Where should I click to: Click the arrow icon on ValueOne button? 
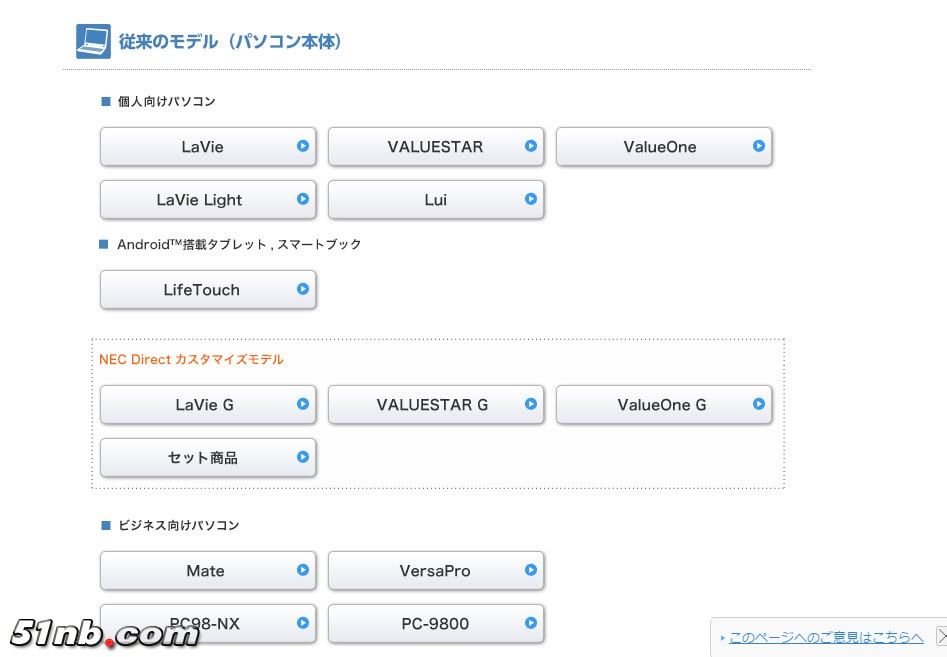click(759, 146)
